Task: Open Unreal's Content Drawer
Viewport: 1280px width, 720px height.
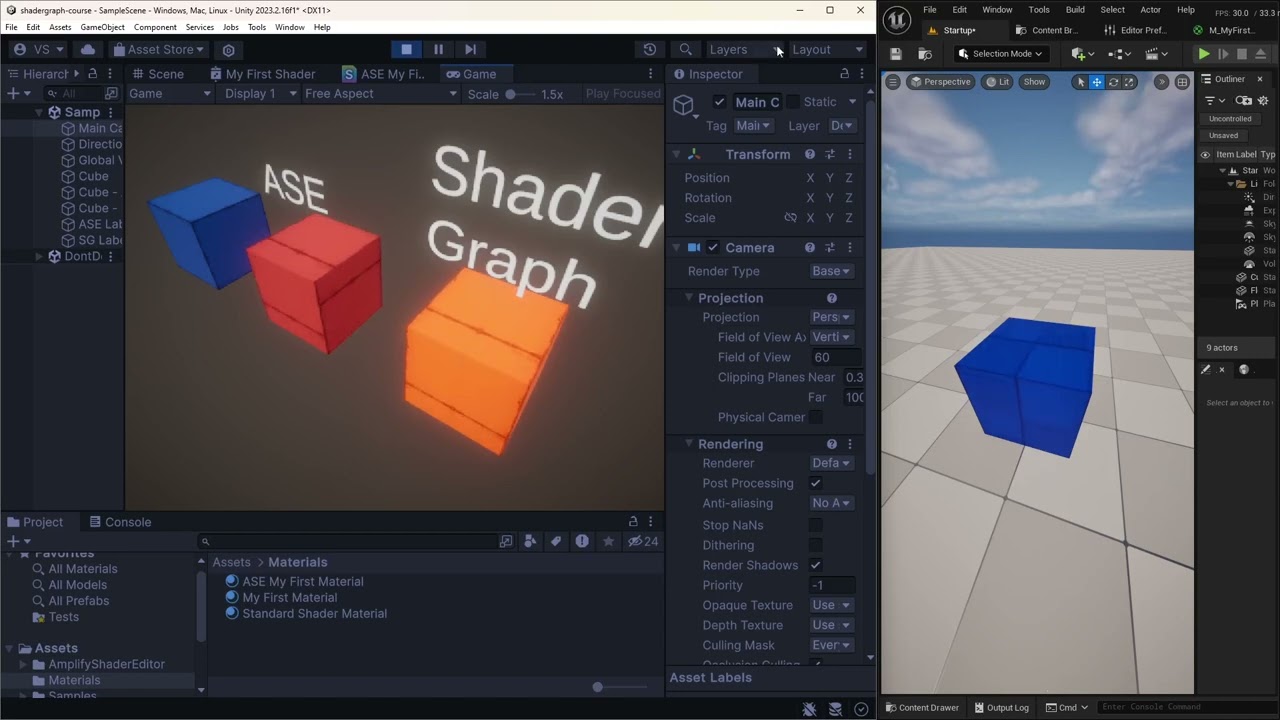Action: pyautogui.click(x=920, y=707)
